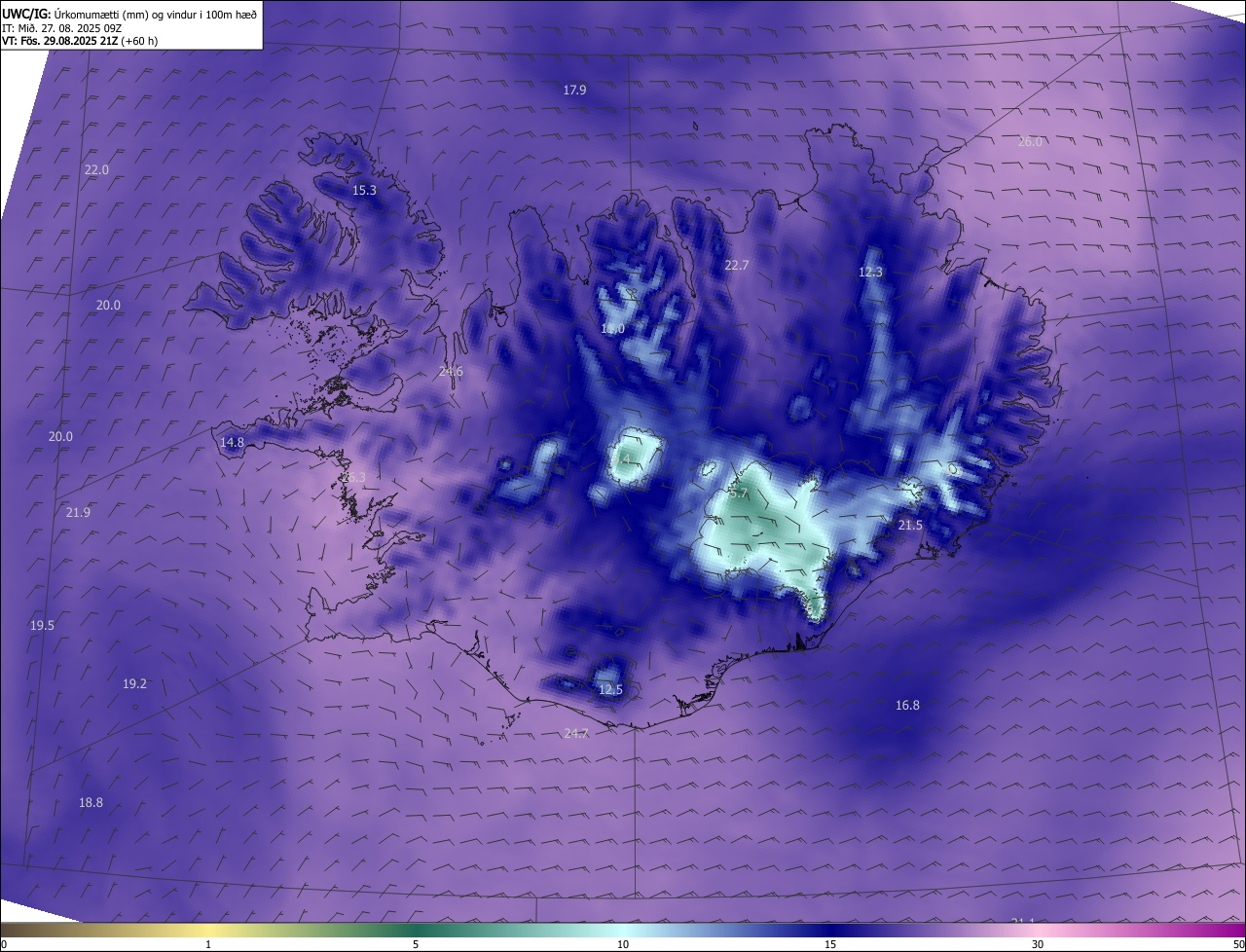This screenshot has height=952, width=1246.
Task: Click the 19.5 value label
Action: point(42,625)
